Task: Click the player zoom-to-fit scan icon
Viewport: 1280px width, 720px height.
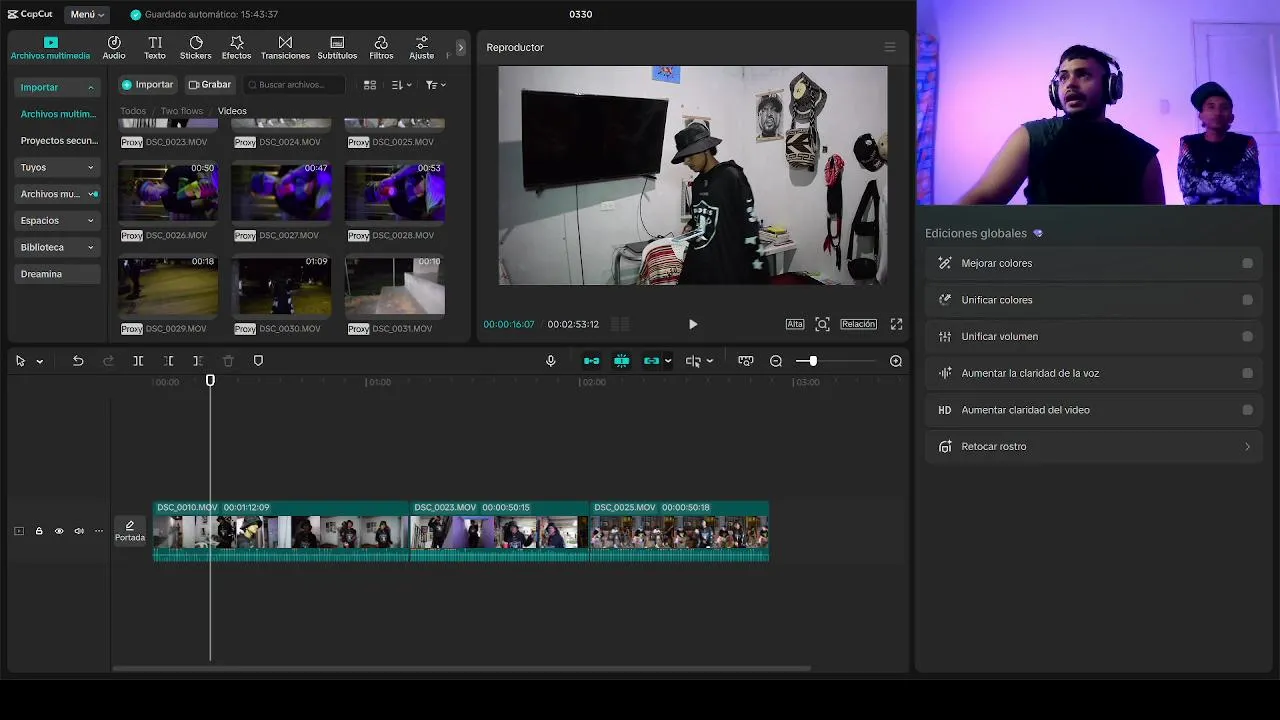Action: coord(822,324)
